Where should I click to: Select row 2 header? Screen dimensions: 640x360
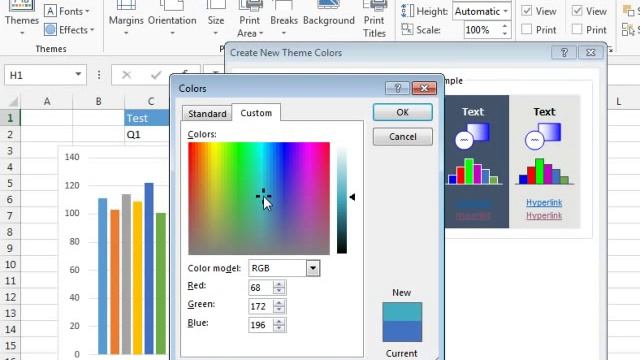(x=10, y=134)
